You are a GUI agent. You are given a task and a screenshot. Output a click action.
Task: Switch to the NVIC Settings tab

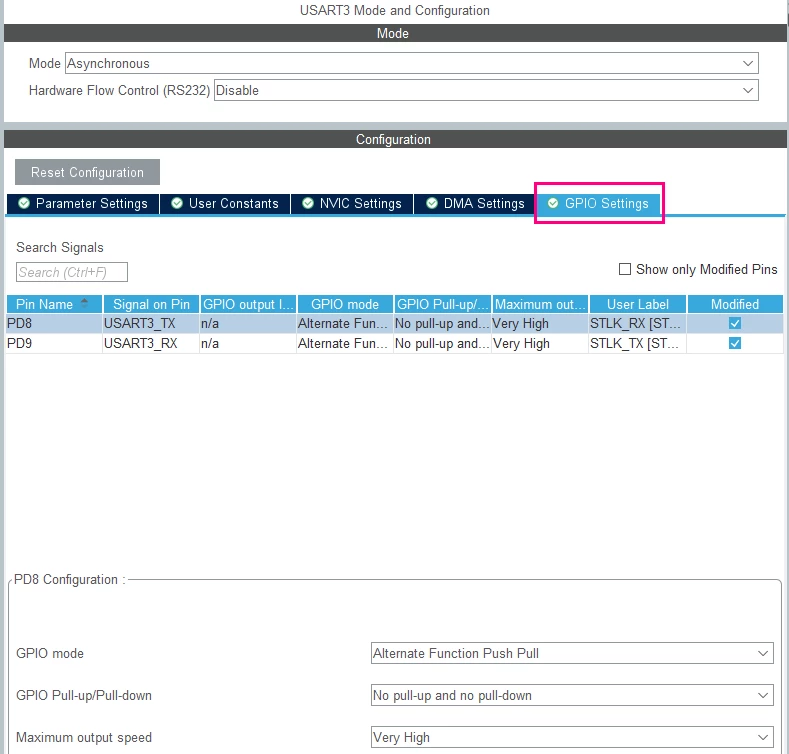352,204
